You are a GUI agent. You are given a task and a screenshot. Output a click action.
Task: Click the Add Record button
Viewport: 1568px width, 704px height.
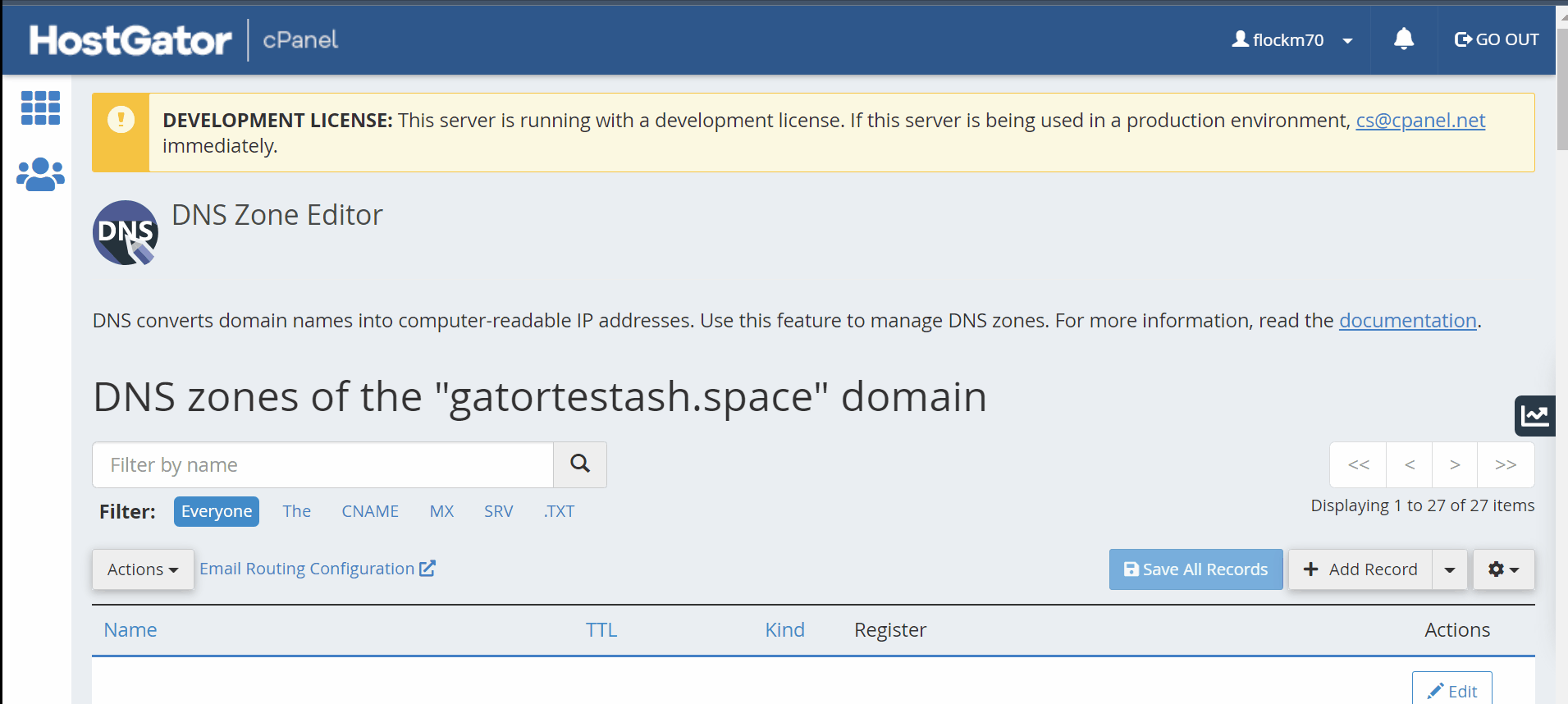click(1360, 569)
